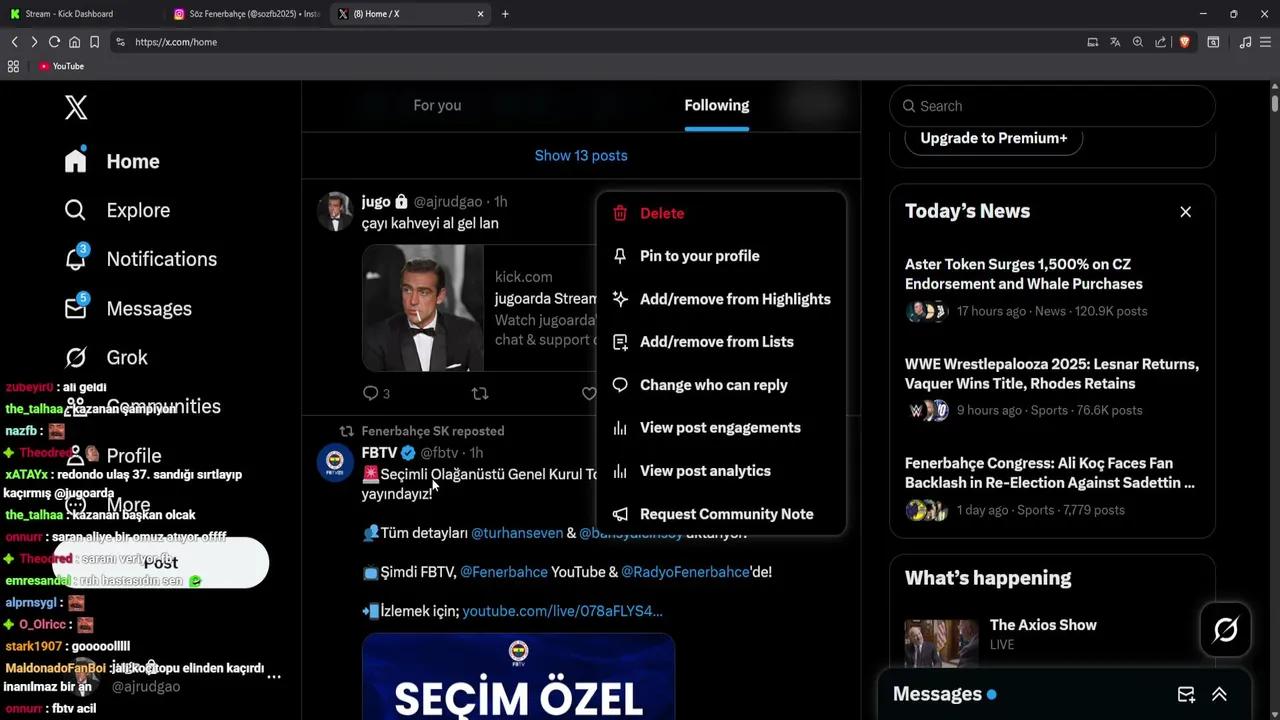Select Request Community Note
Image resolution: width=1280 pixels, height=720 pixels.
tap(721, 514)
